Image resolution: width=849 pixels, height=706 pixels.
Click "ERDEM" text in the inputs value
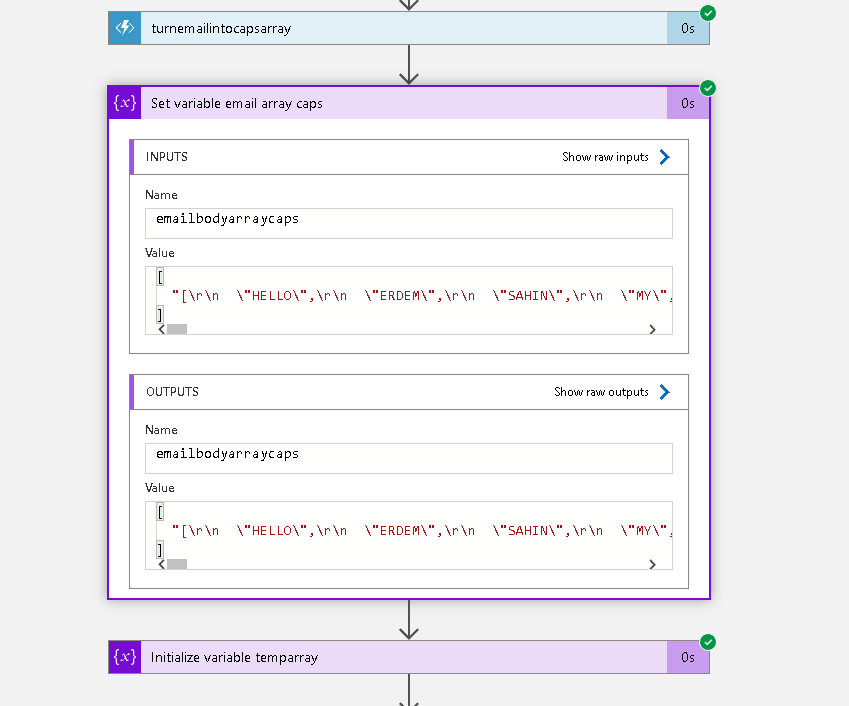tap(400, 296)
